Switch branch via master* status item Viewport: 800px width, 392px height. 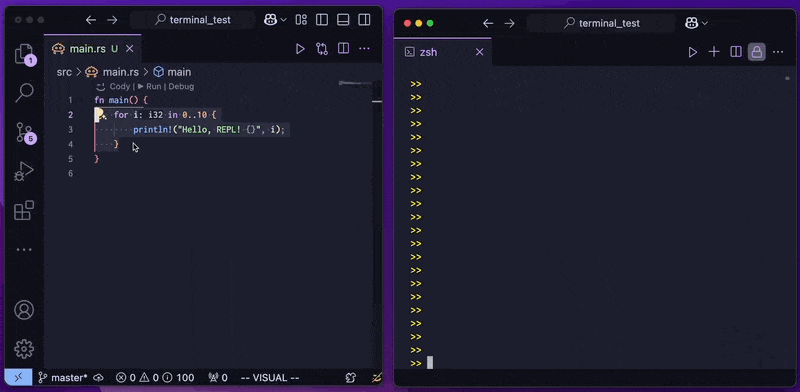tap(63, 378)
